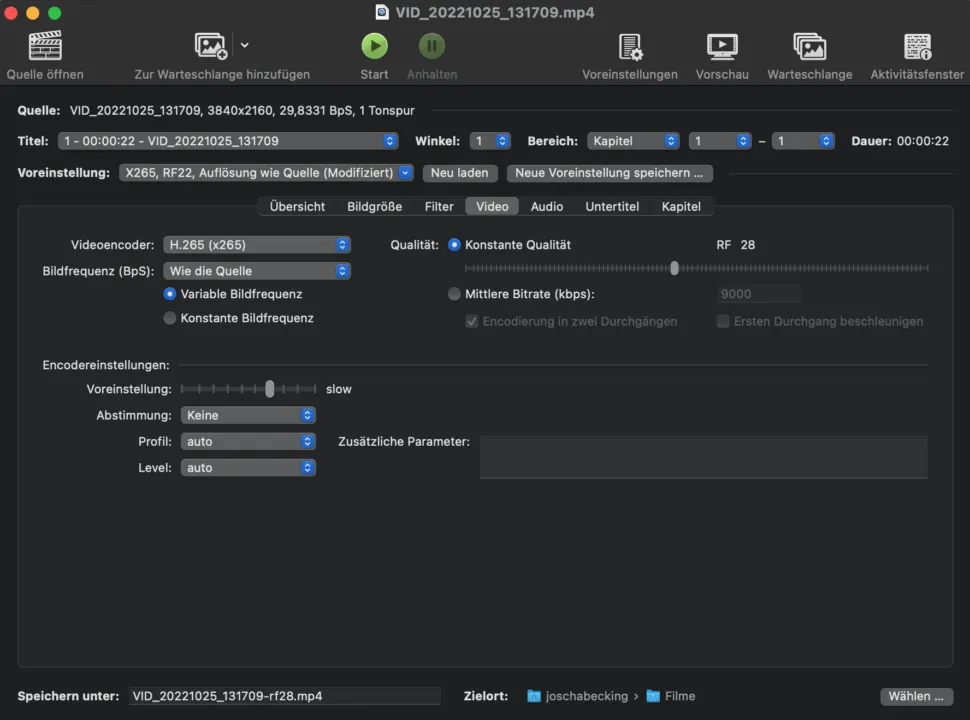Click Neue Voreinstellung speichern button
This screenshot has width=970, height=720.
pos(609,173)
